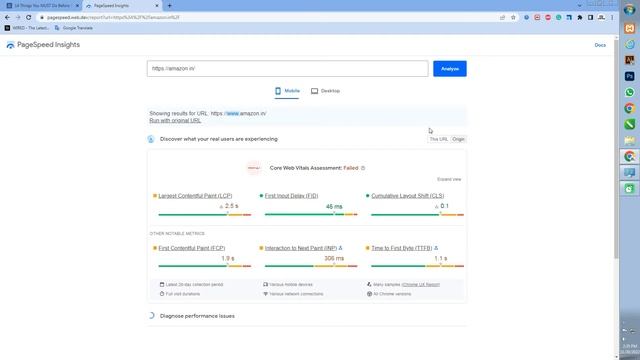The height and width of the screenshot is (360, 640).
Task: Switch to the first browser tab
Action: [41, 6]
